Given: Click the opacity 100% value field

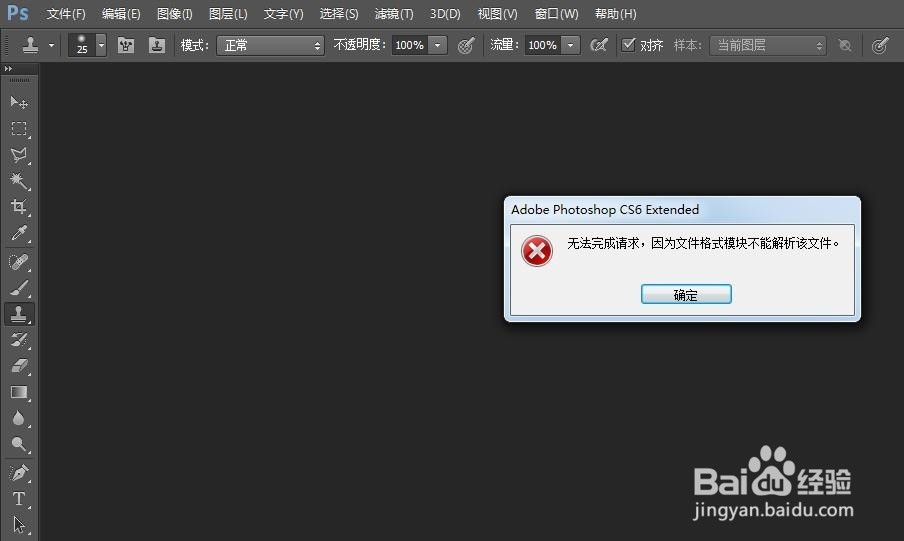Looking at the screenshot, I should click(x=410, y=45).
